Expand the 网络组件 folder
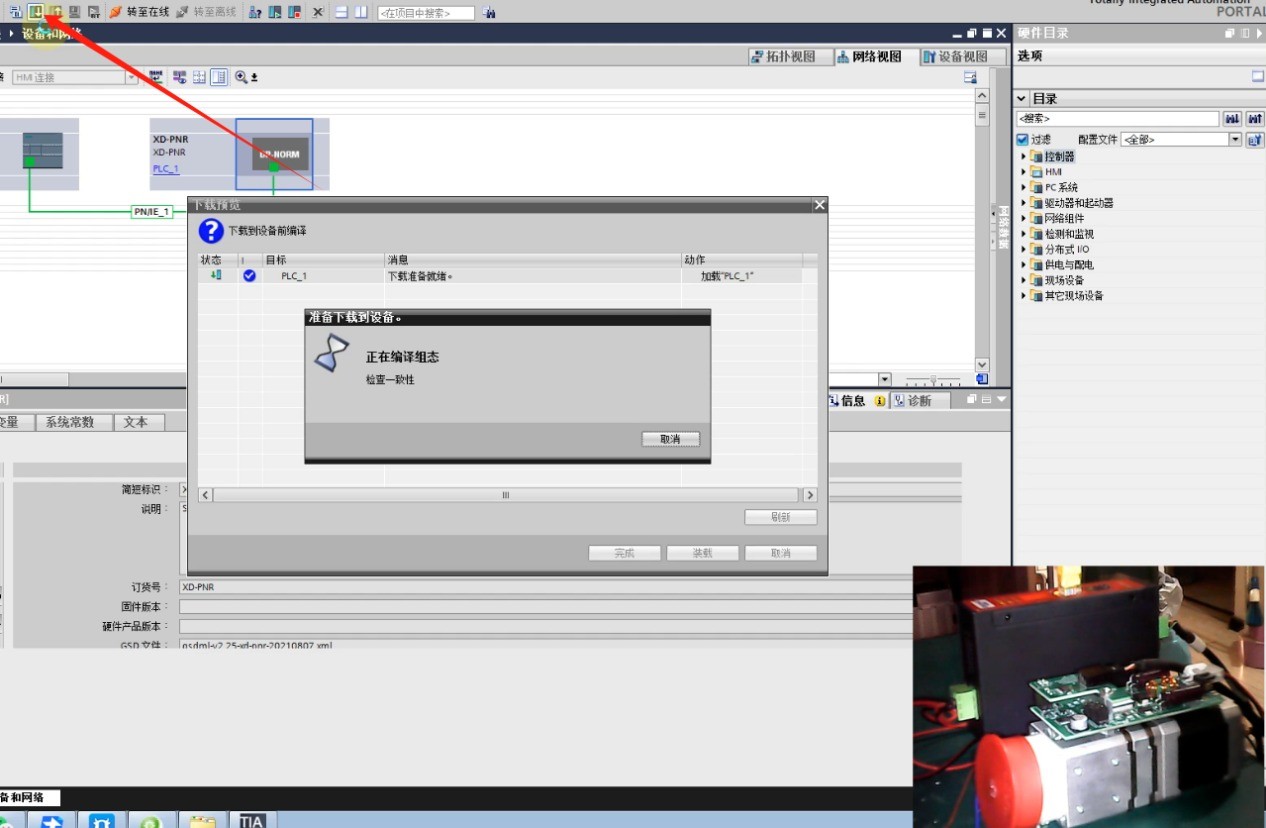 pos(1024,219)
